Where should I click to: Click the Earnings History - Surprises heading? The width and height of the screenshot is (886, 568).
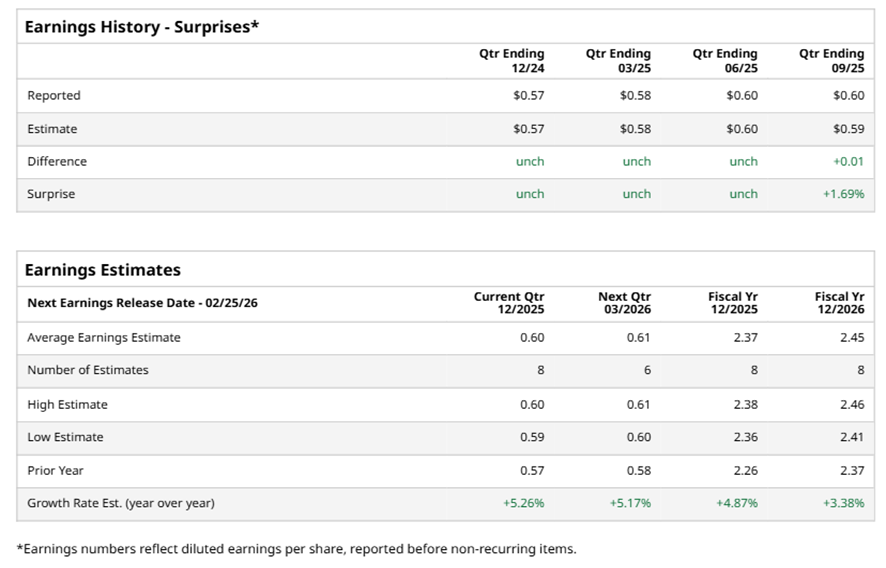(x=141, y=27)
